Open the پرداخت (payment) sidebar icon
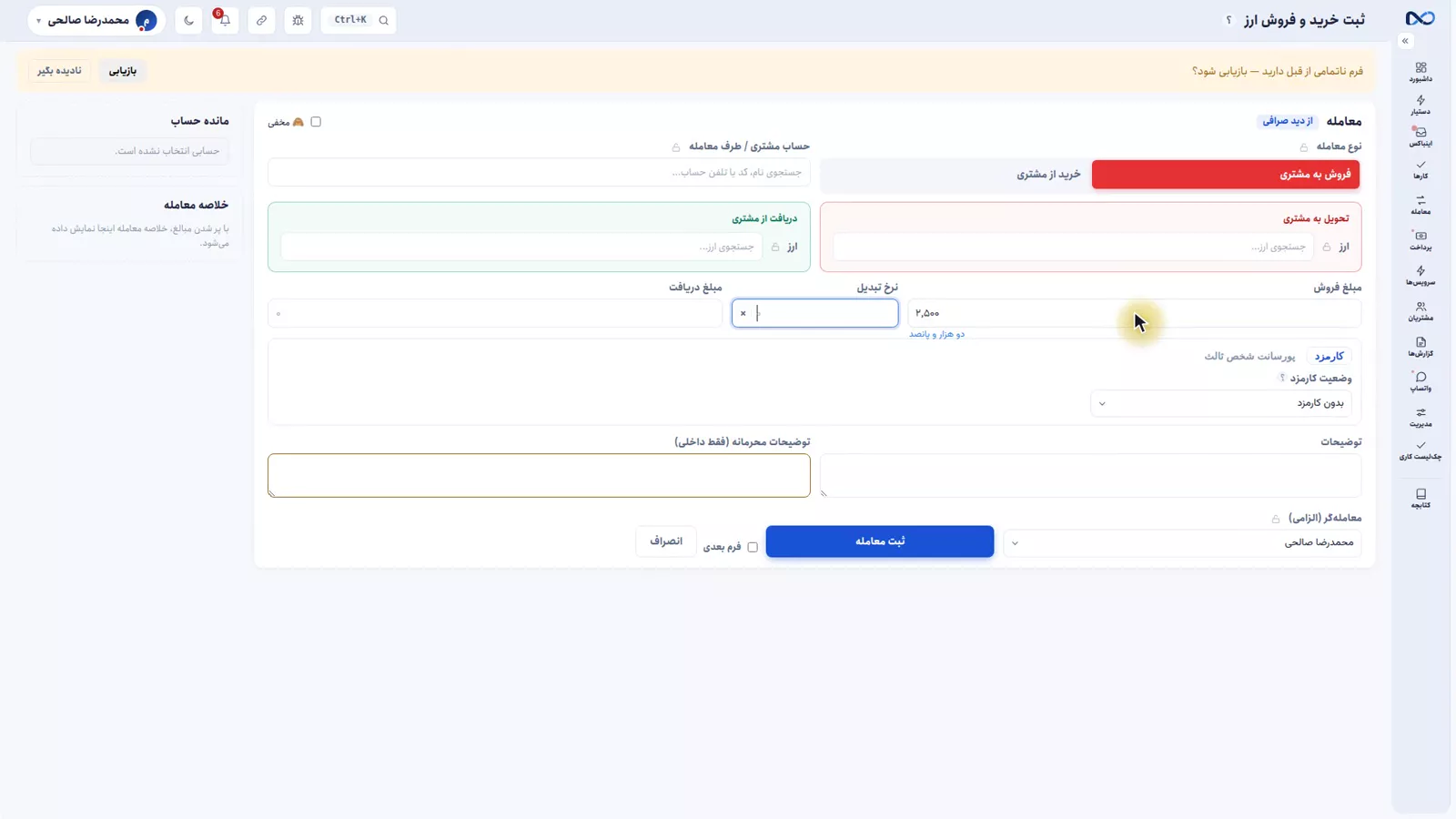Screen dimensions: 1456x819 1421,241
